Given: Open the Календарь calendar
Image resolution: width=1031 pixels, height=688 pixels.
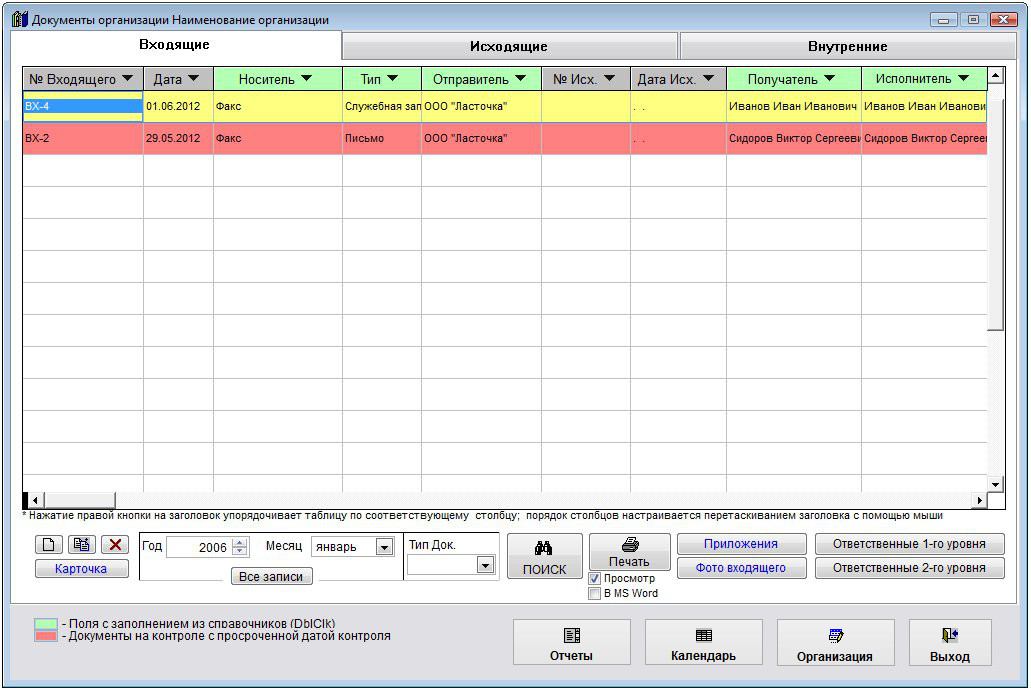Looking at the screenshot, I should [703, 643].
